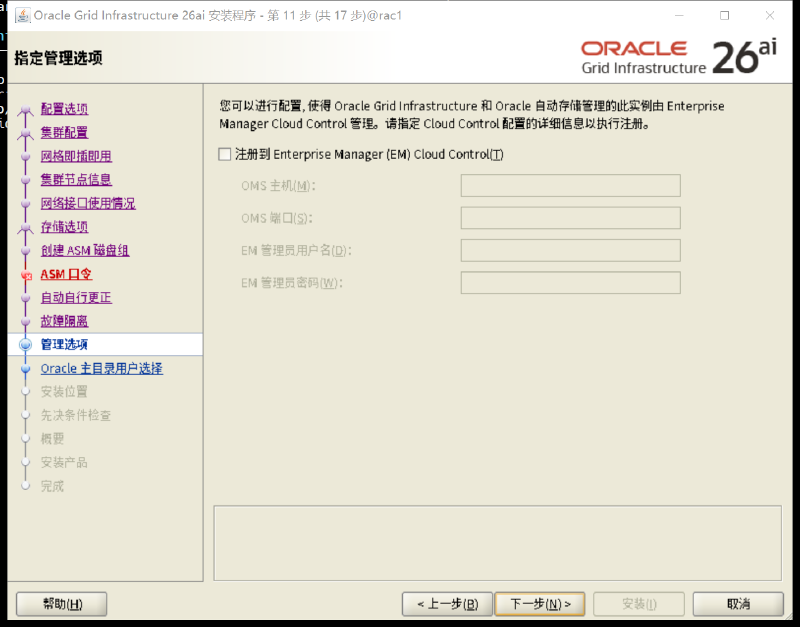
Task: Minimize the installer window
Action: (x=679, y=15)
